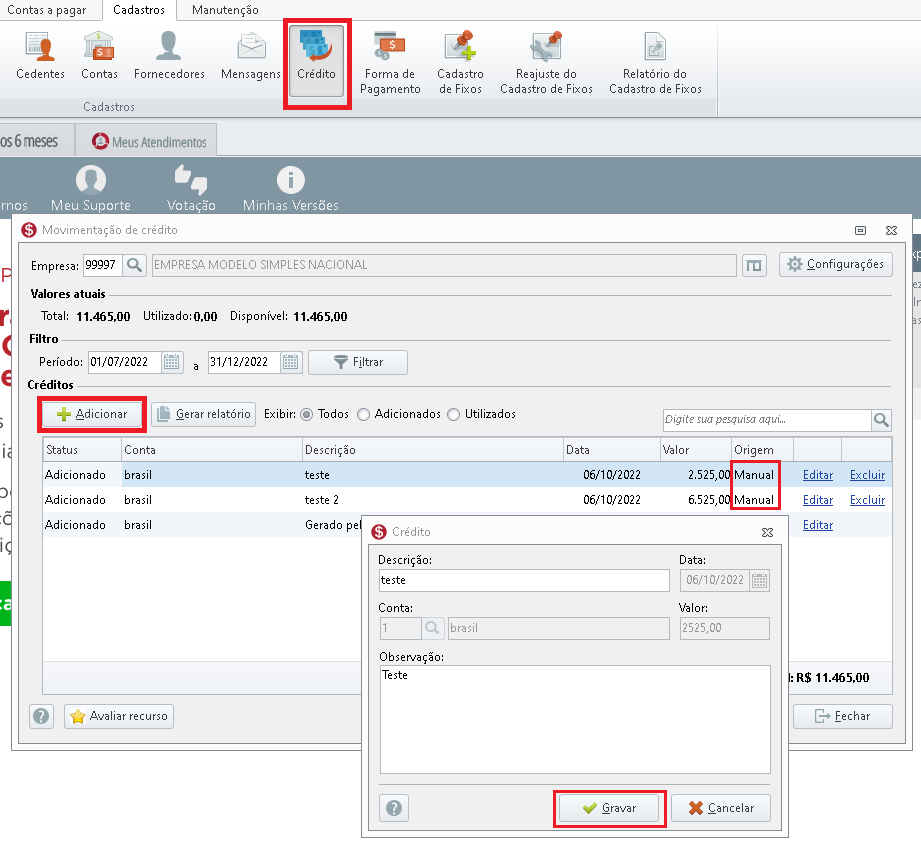
Task: Click Editar link for teste row
Action: (x=818, y=475)
